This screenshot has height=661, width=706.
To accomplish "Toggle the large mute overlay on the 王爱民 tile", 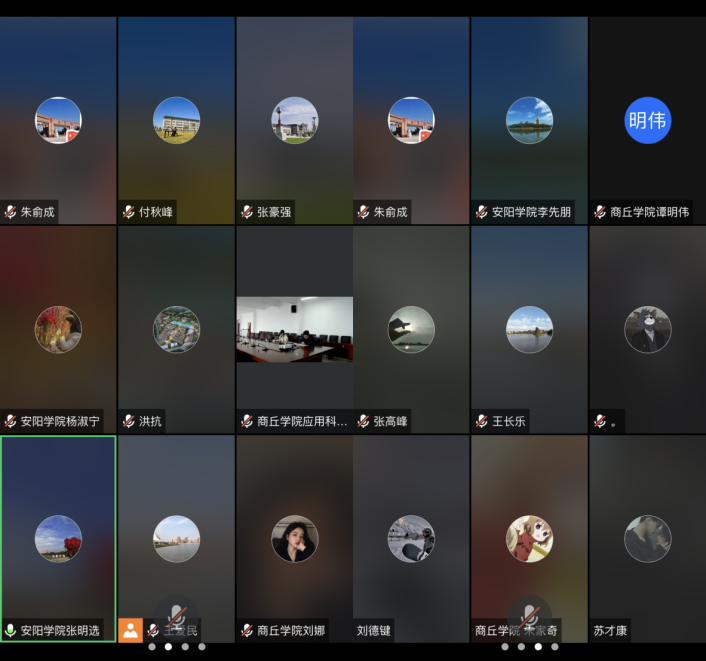I will (176, 615).
